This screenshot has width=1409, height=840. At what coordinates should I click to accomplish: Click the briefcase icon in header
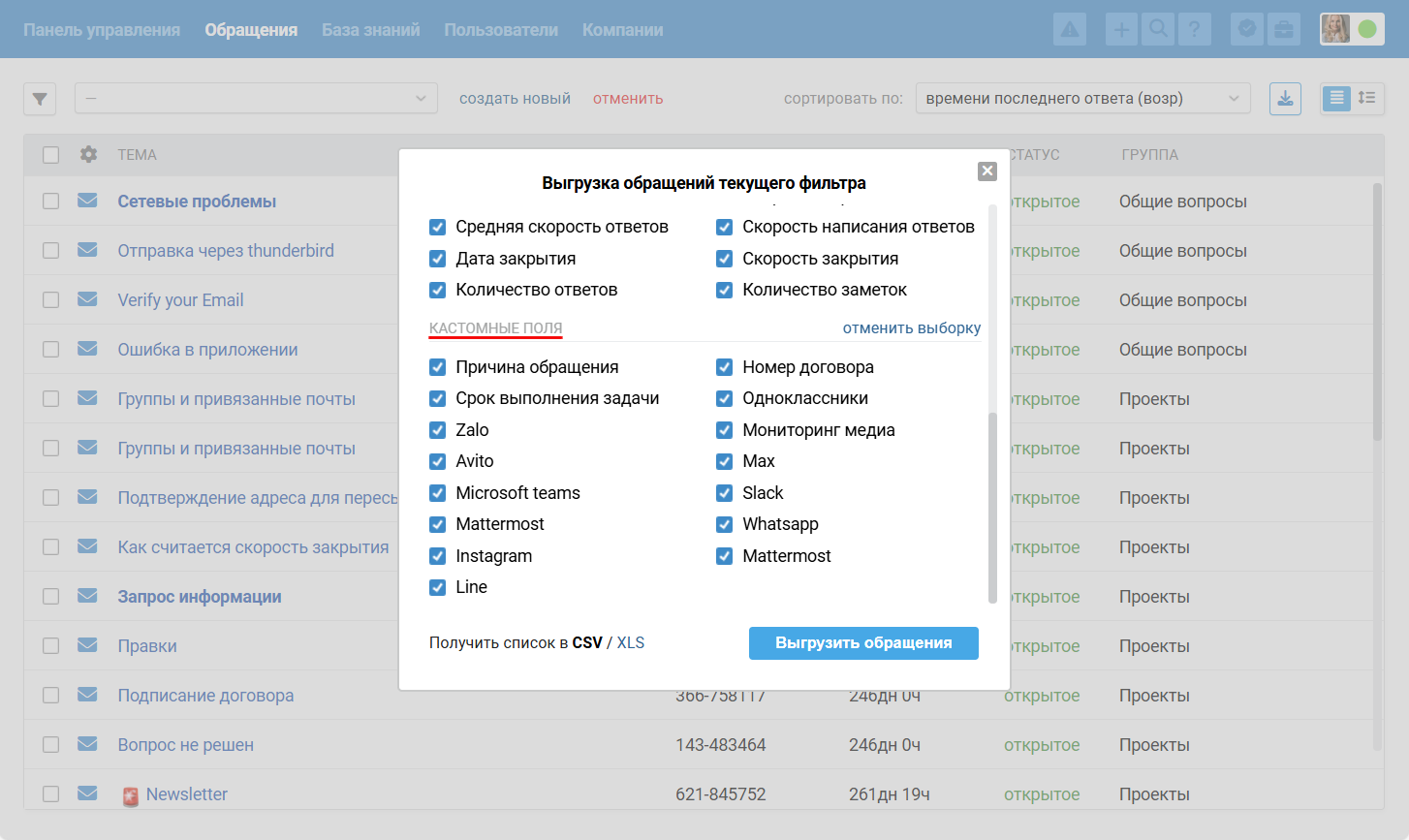point(1284,29)
